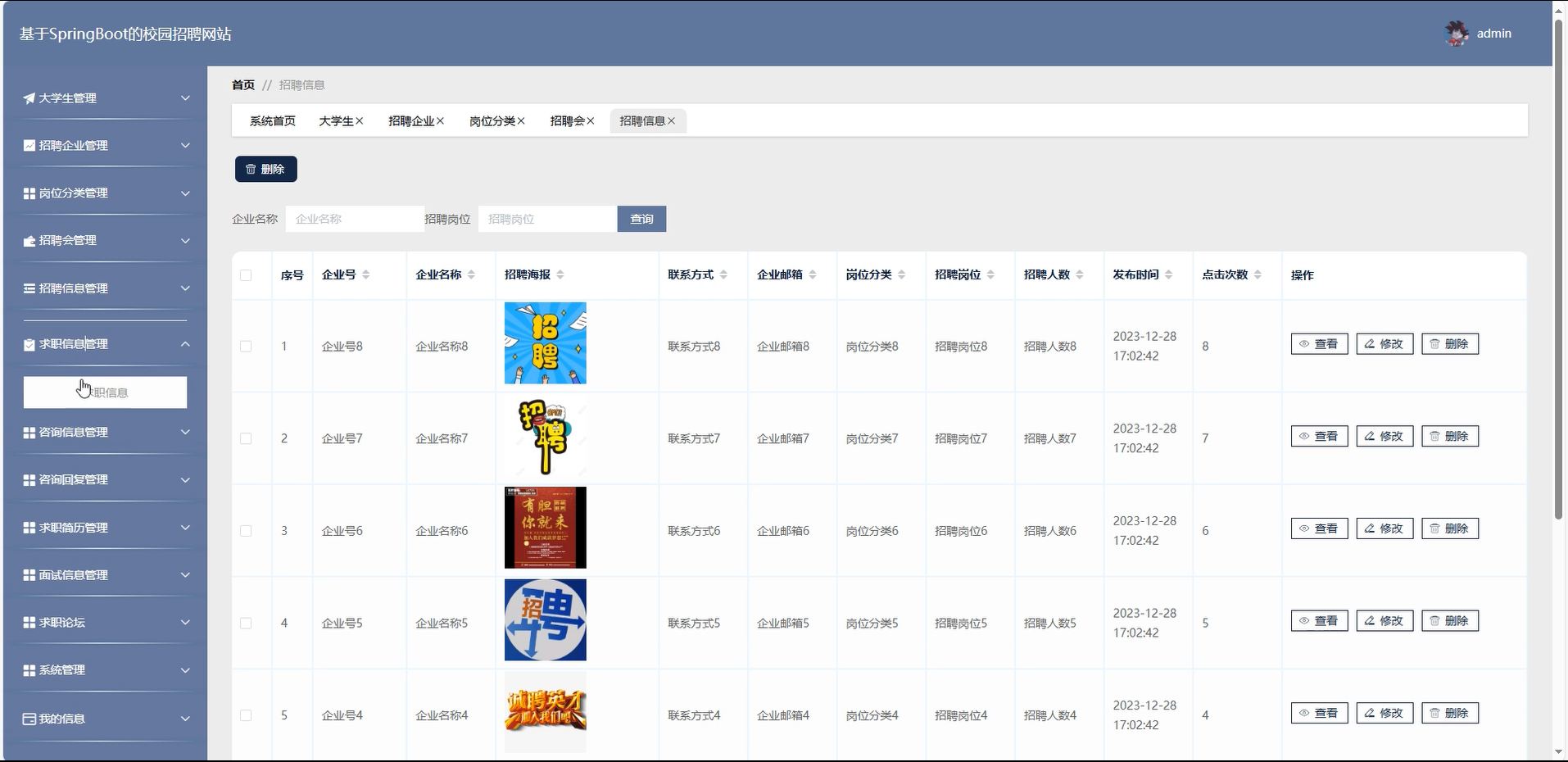Viewport: 1568px width, 762px height.
Task: Open the 求职信息 submenu item
Action: pyautogui.click(x=105, y=392)
